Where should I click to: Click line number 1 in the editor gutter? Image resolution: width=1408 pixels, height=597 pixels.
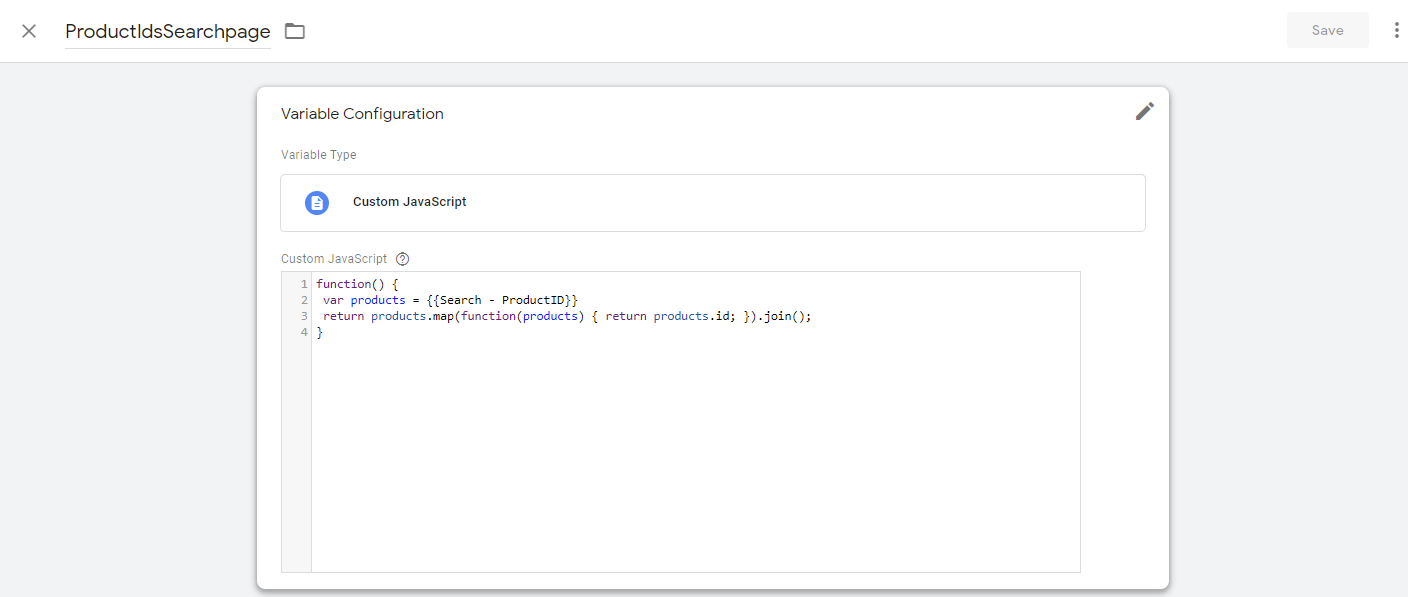(x=304, y=284)
